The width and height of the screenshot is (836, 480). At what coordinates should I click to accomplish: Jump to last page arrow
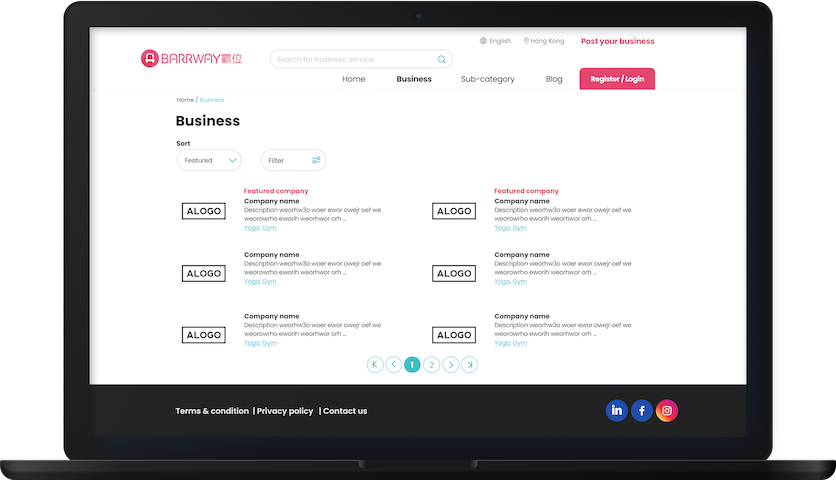(x=469, y=365)
